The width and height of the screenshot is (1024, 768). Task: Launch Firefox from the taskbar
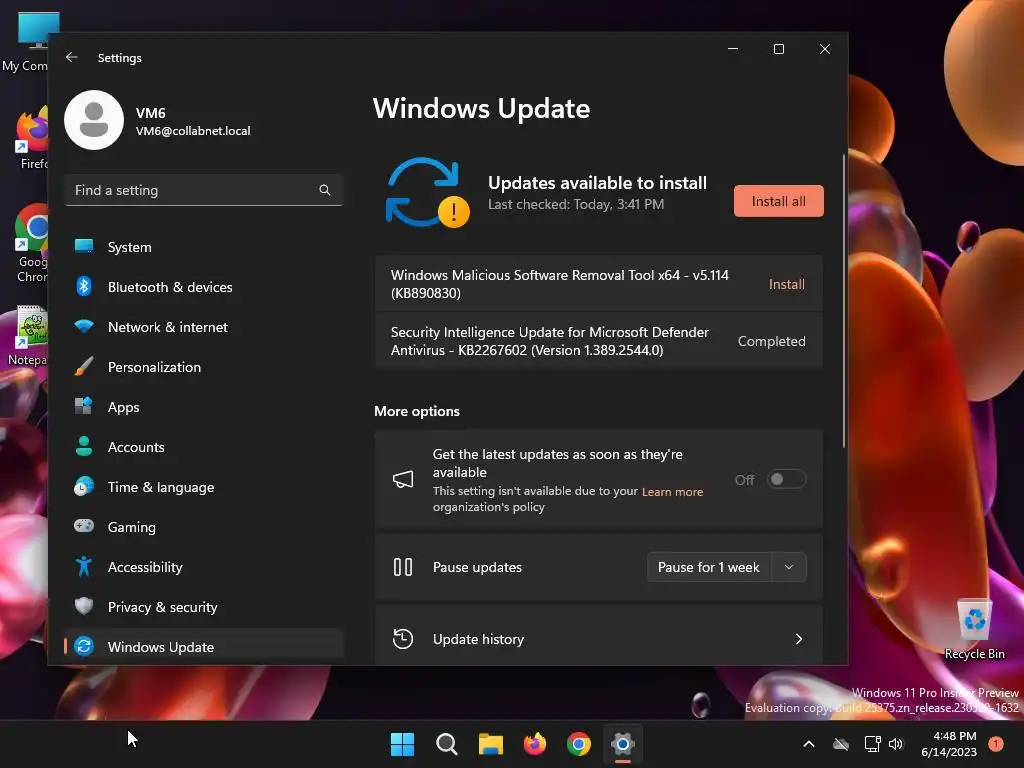click(x=535, y=744)
